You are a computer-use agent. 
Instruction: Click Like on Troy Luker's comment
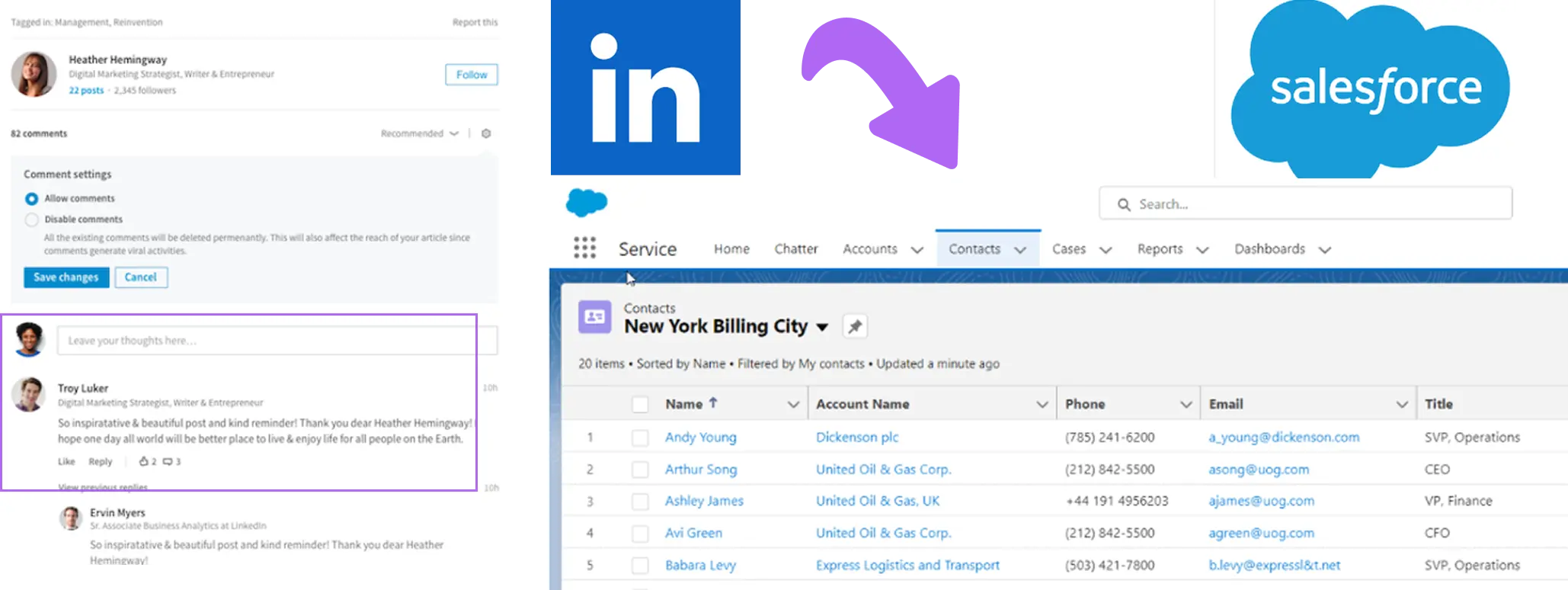[66, 461]
